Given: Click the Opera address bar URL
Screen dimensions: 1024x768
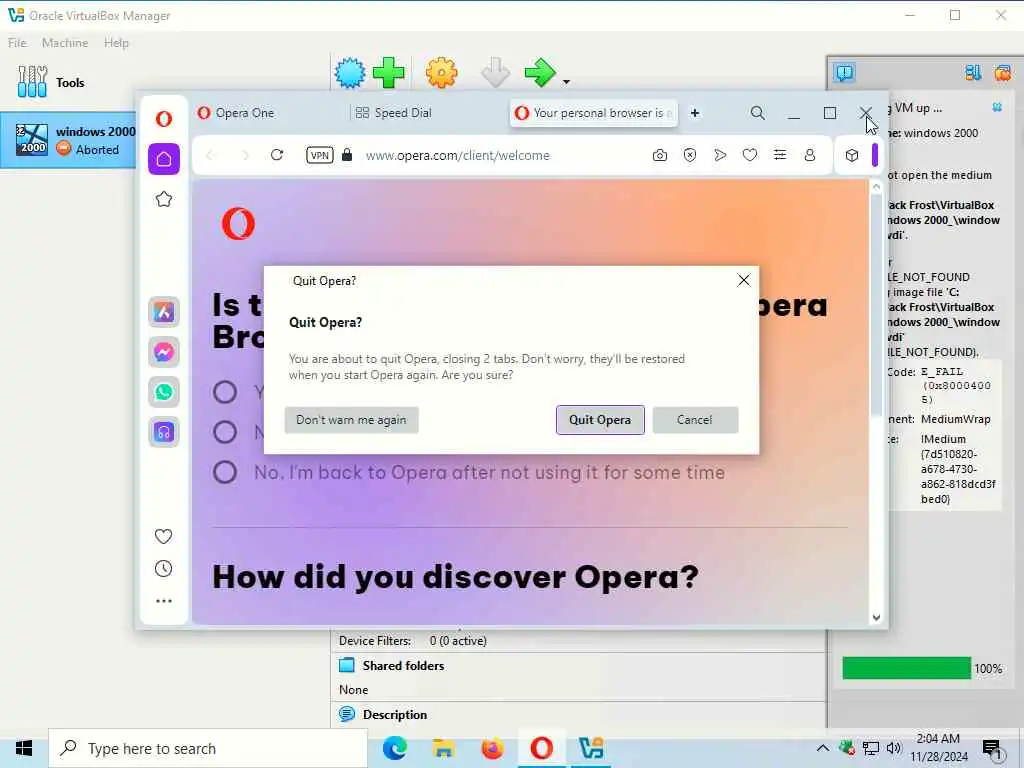Looking at the screenshot, I should [457, 155].
